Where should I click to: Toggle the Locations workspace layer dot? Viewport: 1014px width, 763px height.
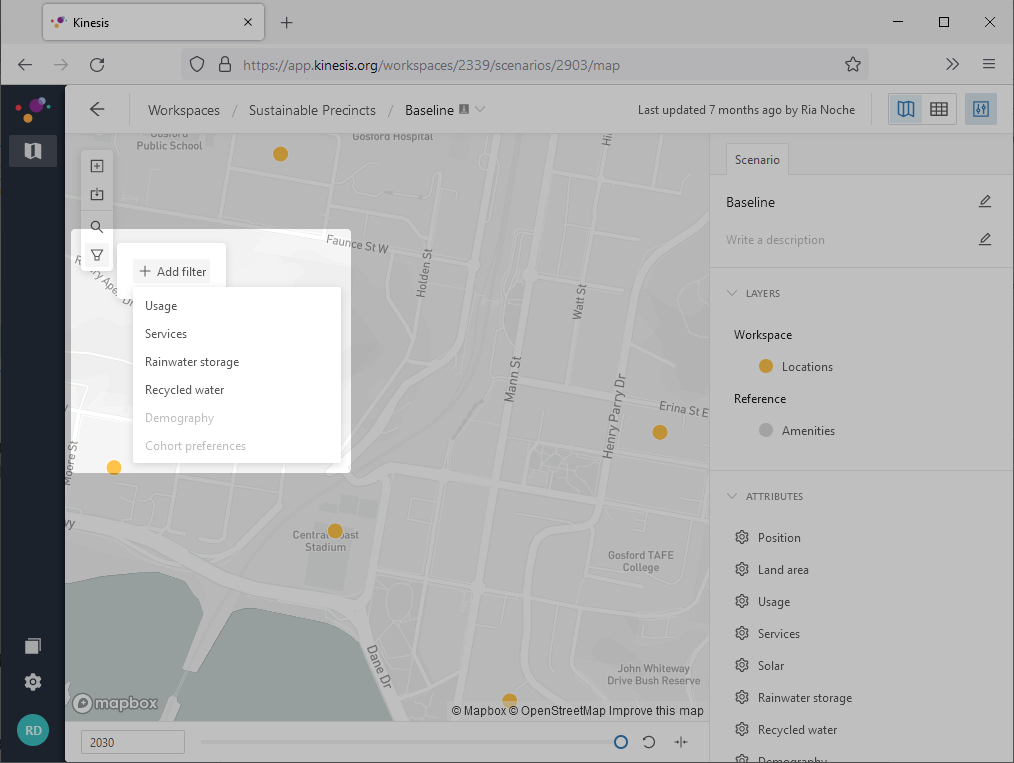[x=764, y=366]
